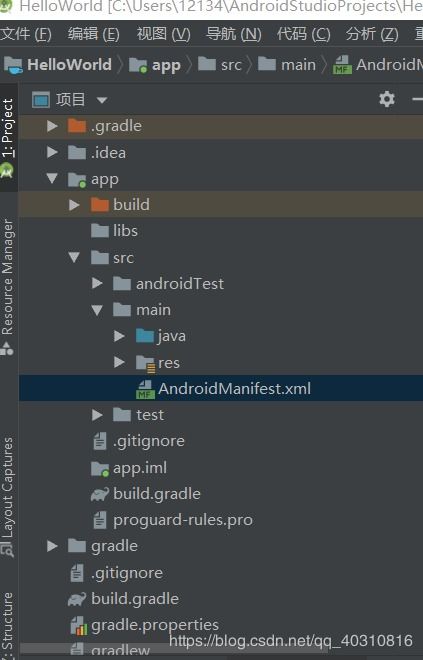Expand the res resources folder
Screen dimensions: 423x660
119,362
